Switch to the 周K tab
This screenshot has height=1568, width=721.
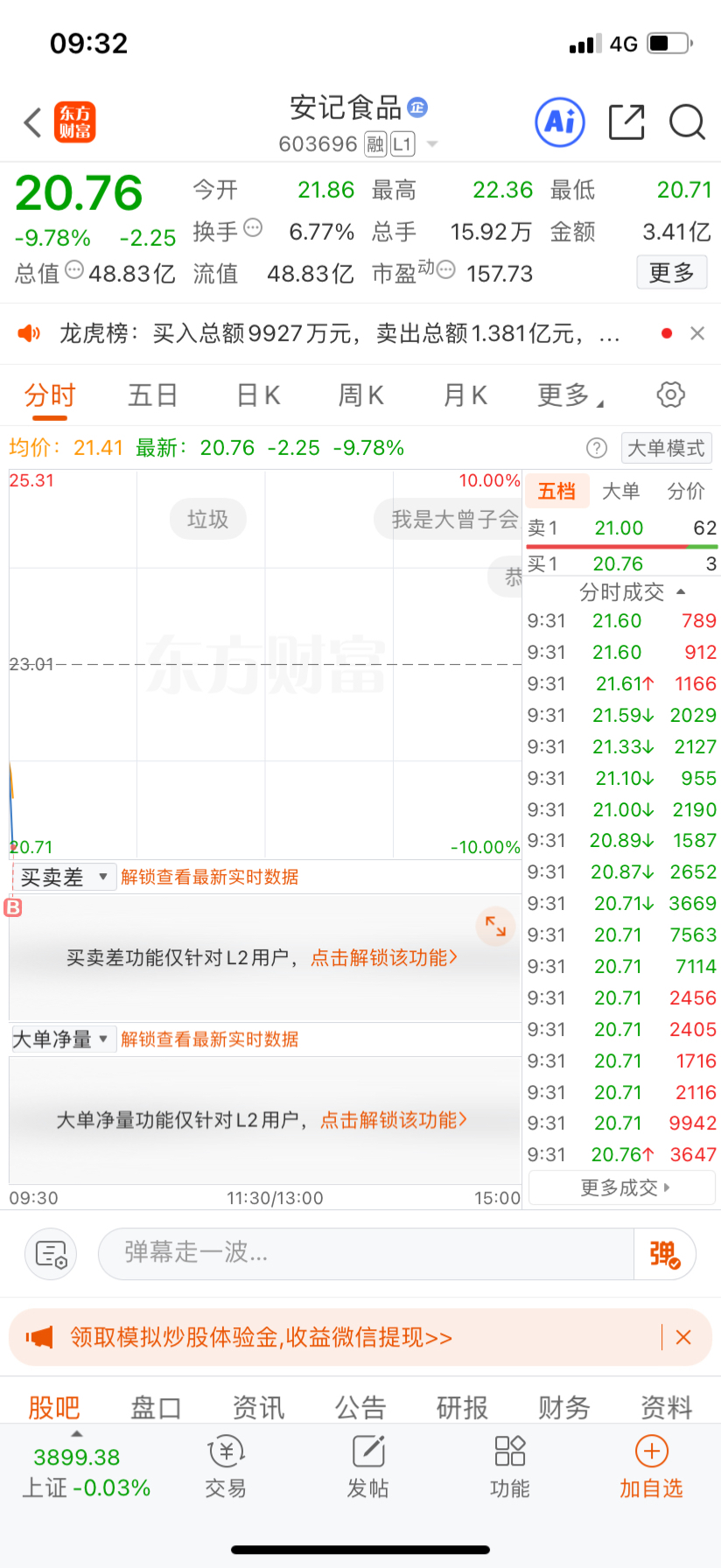coord(360,395)
